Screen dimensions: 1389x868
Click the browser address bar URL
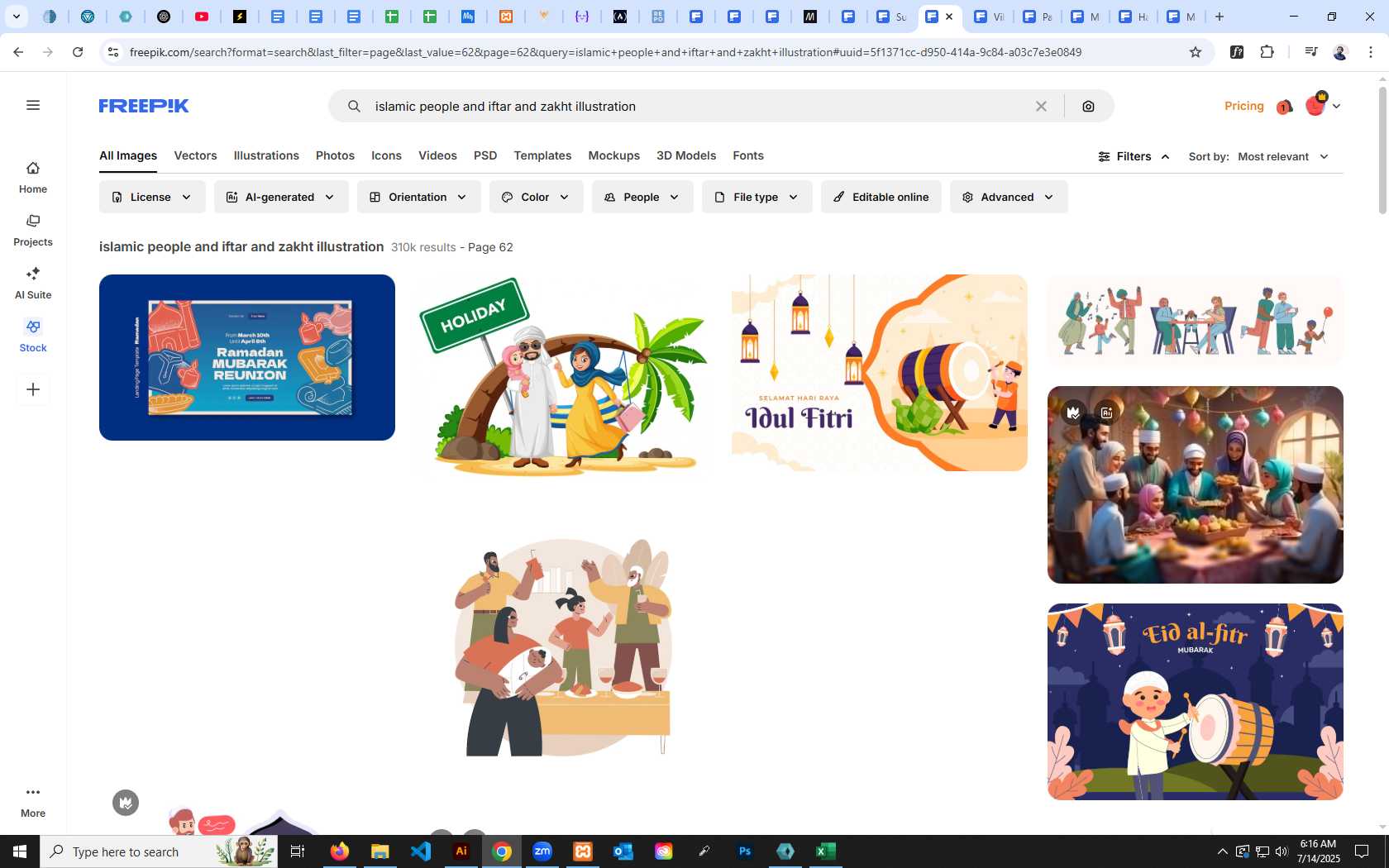605,52
